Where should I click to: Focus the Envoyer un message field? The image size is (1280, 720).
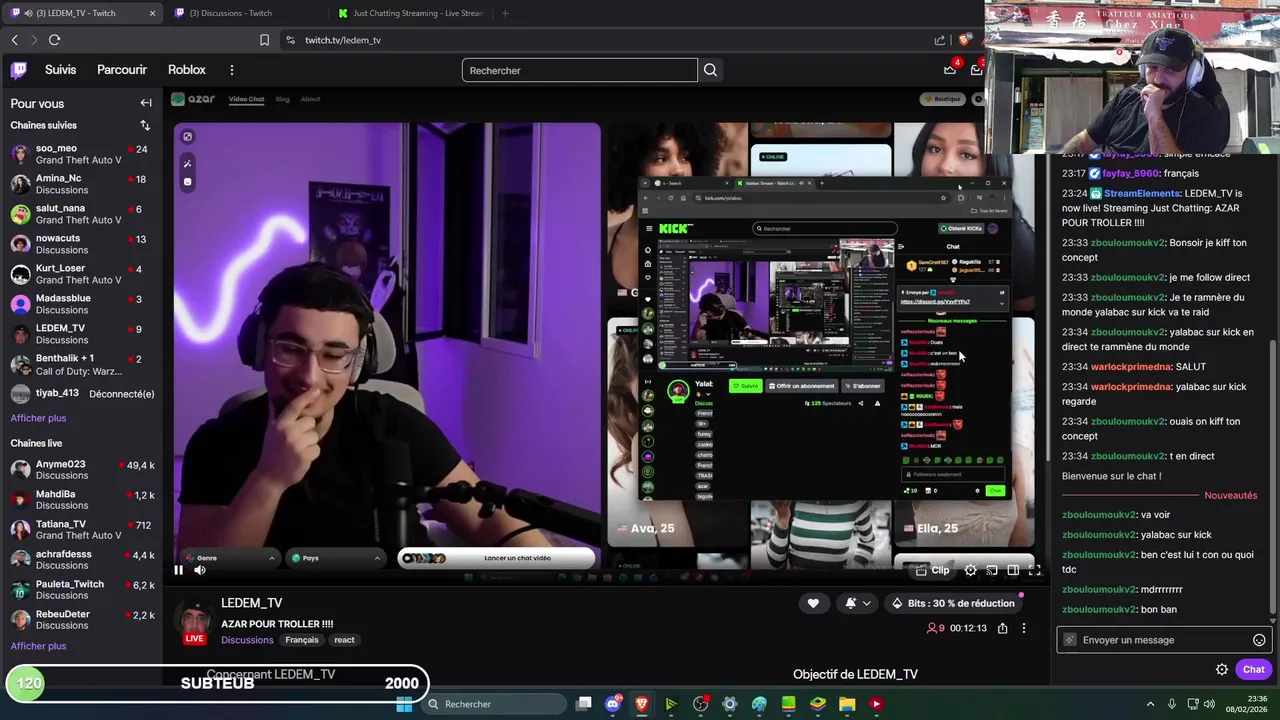point(1164,640)
